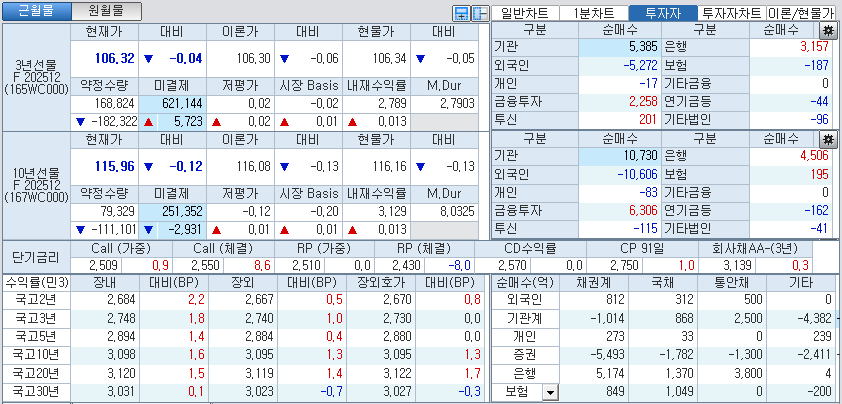Click the Call (가중) column header
The width and height of the screenshot is (842, 404).
pos(121,249)
